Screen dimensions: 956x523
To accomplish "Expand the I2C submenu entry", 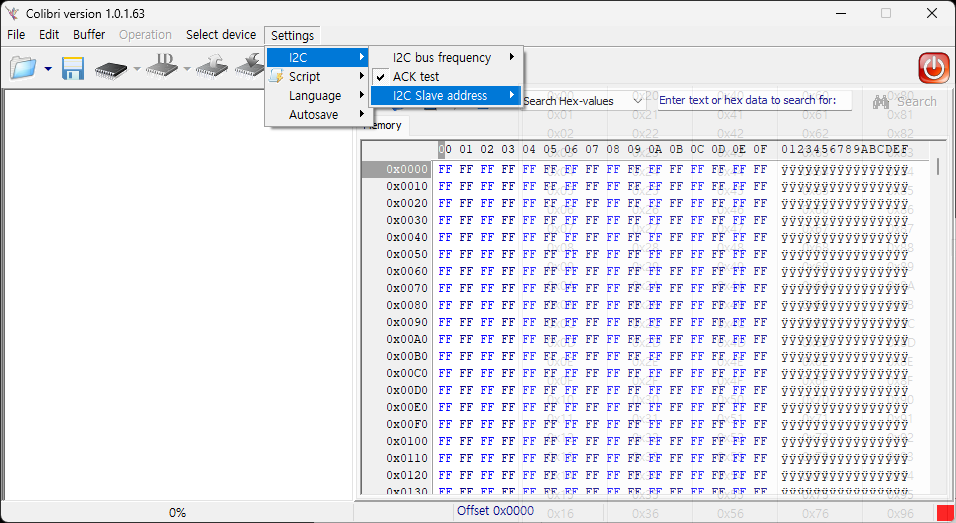I will click(x=317, y=57).
